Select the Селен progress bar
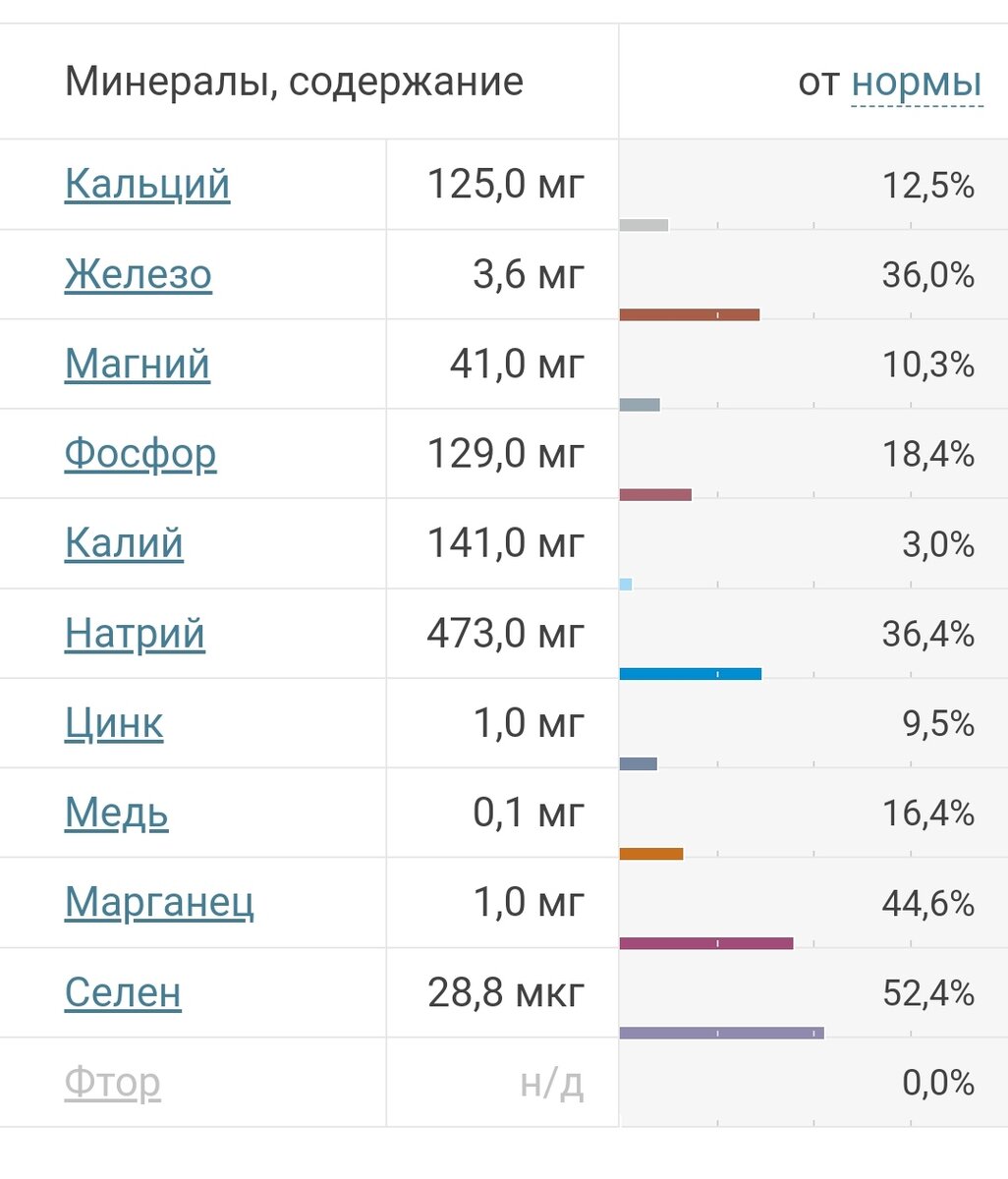The image size is (1008, 1179). point(722,1032)
